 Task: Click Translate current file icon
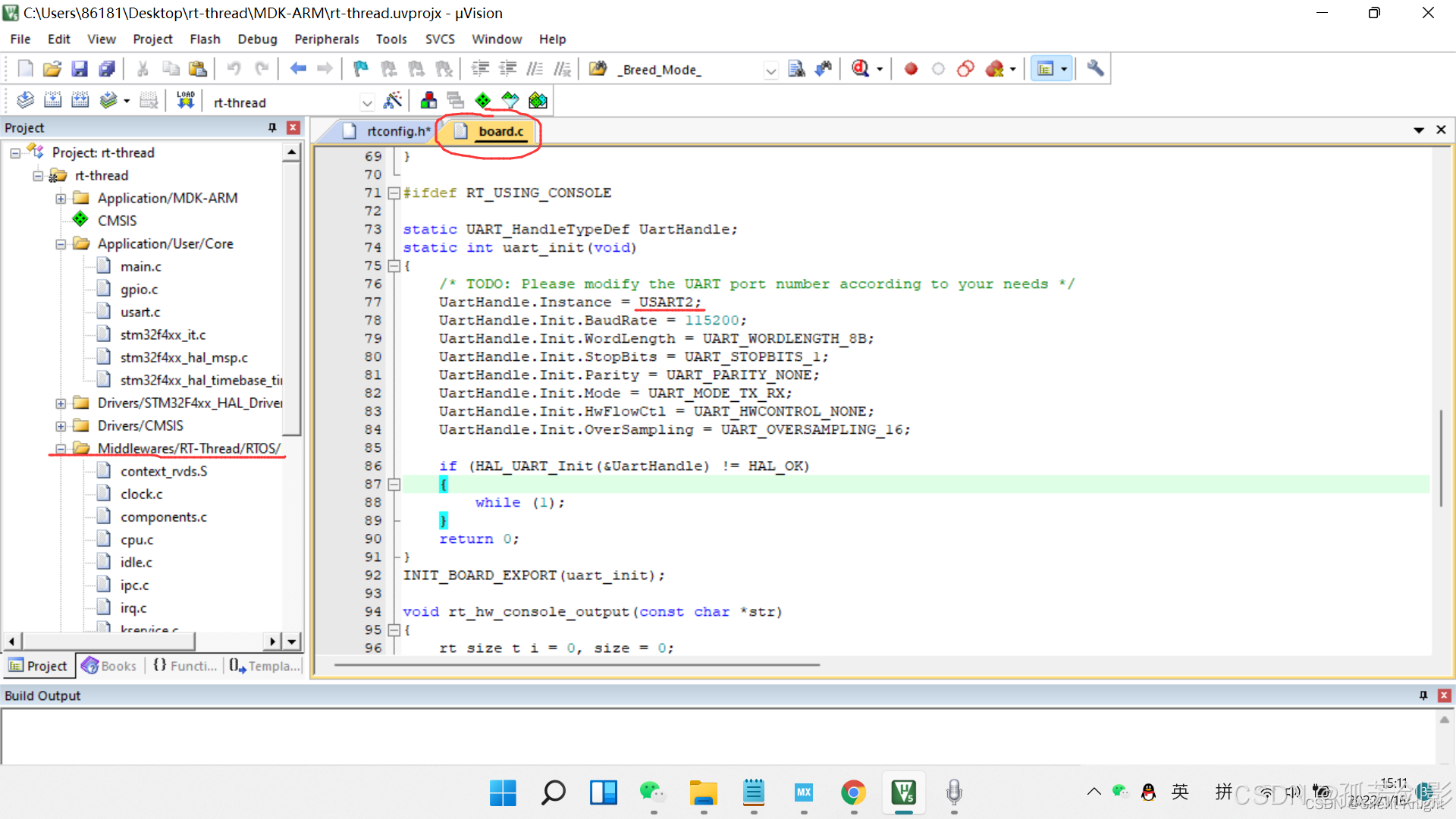[25, 101]
